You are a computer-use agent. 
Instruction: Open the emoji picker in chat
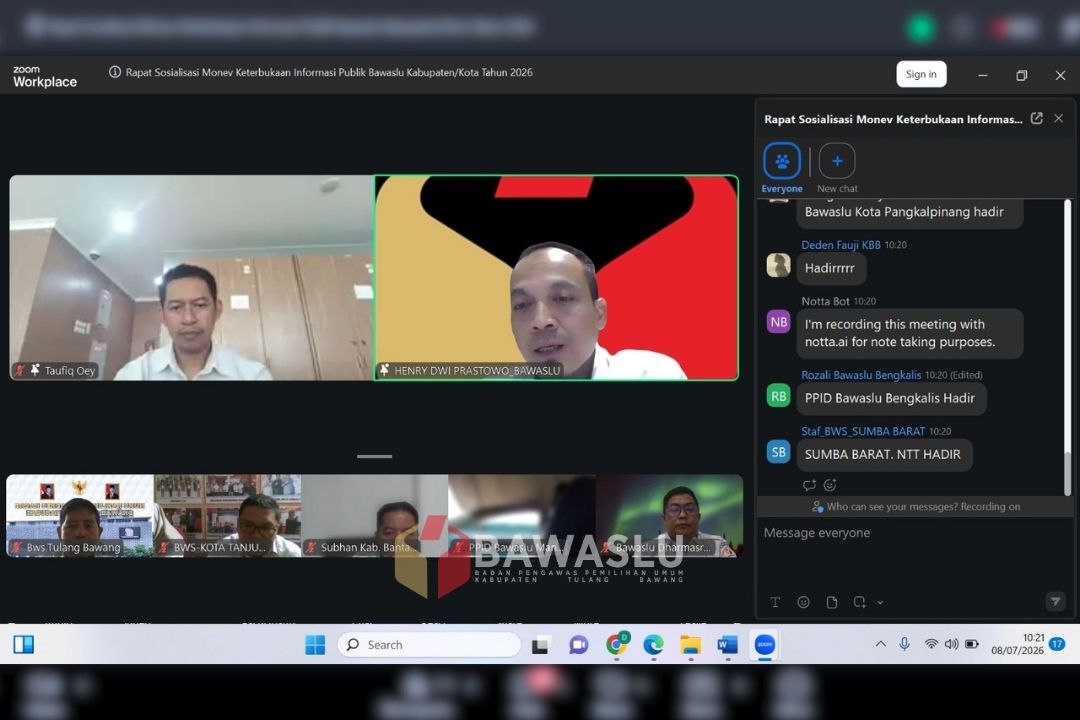point(803,602)
